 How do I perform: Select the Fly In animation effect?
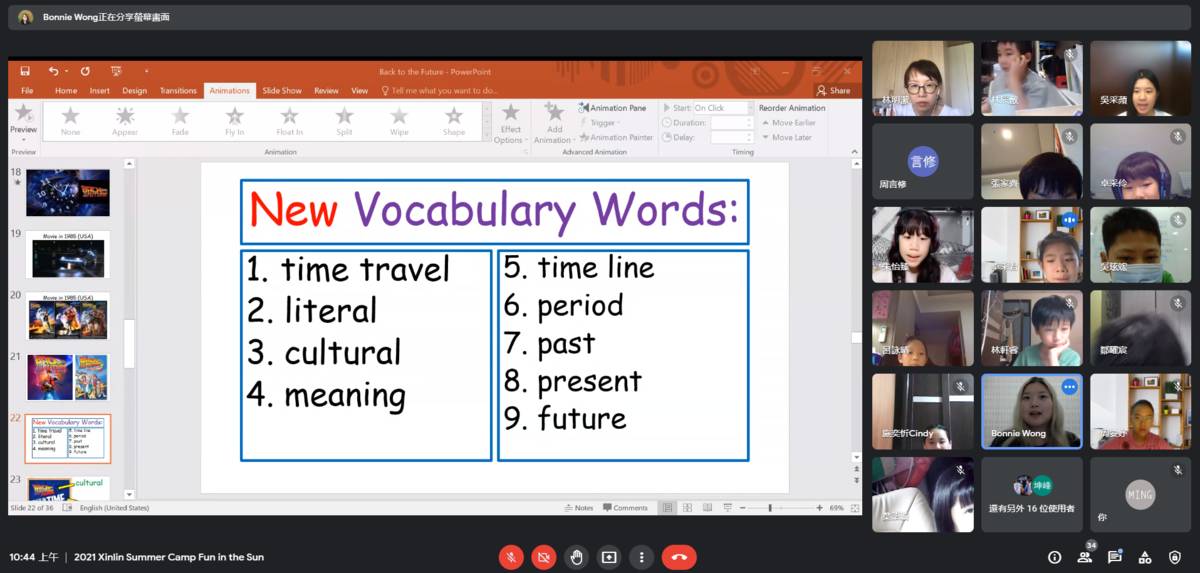tap(234, 121)
